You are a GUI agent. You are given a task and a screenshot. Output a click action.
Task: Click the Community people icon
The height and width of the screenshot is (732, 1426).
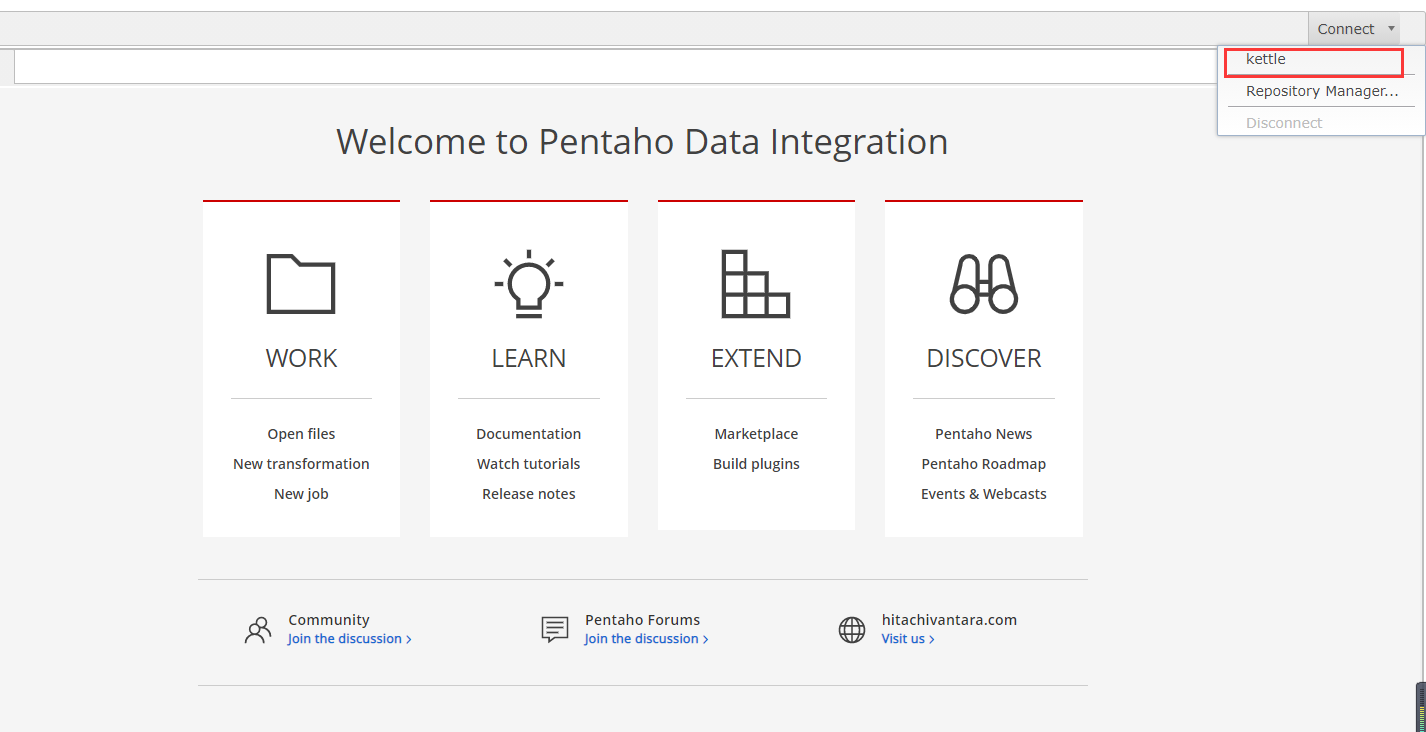[258, 630]
